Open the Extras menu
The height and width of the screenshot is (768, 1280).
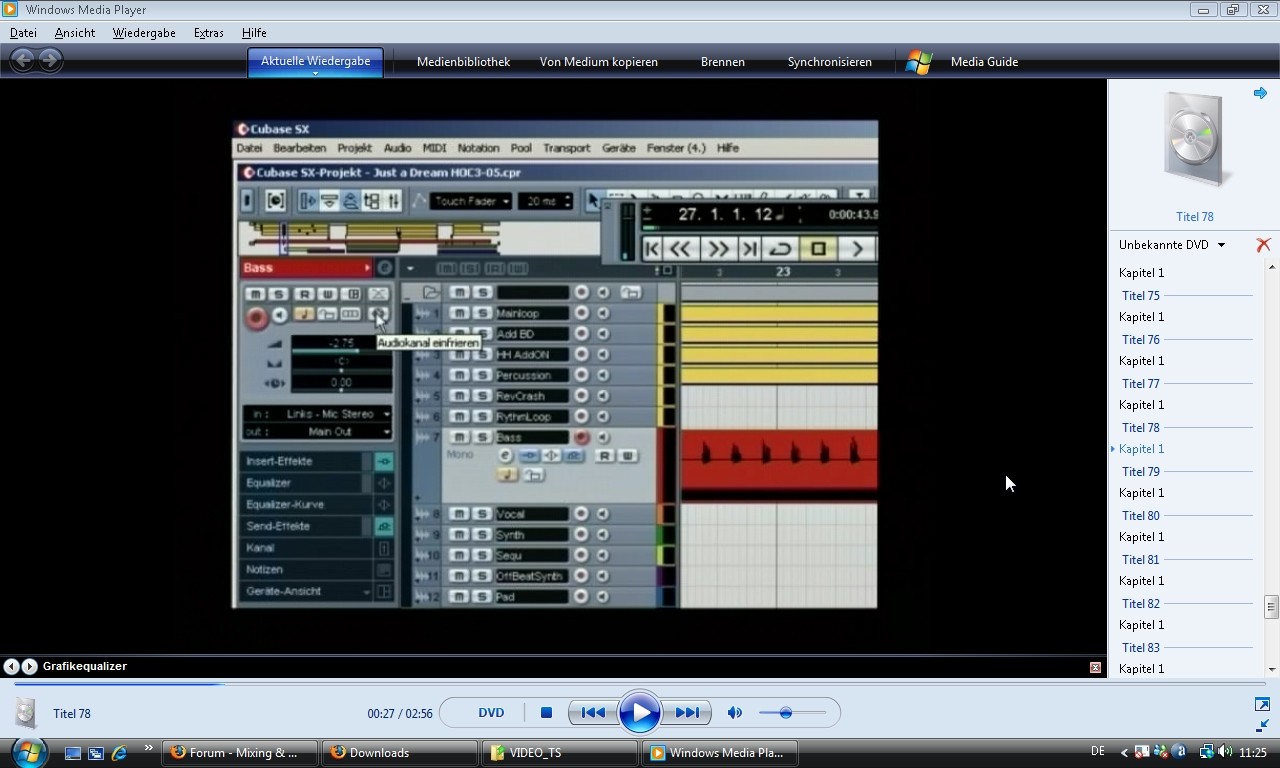[208, 33]
